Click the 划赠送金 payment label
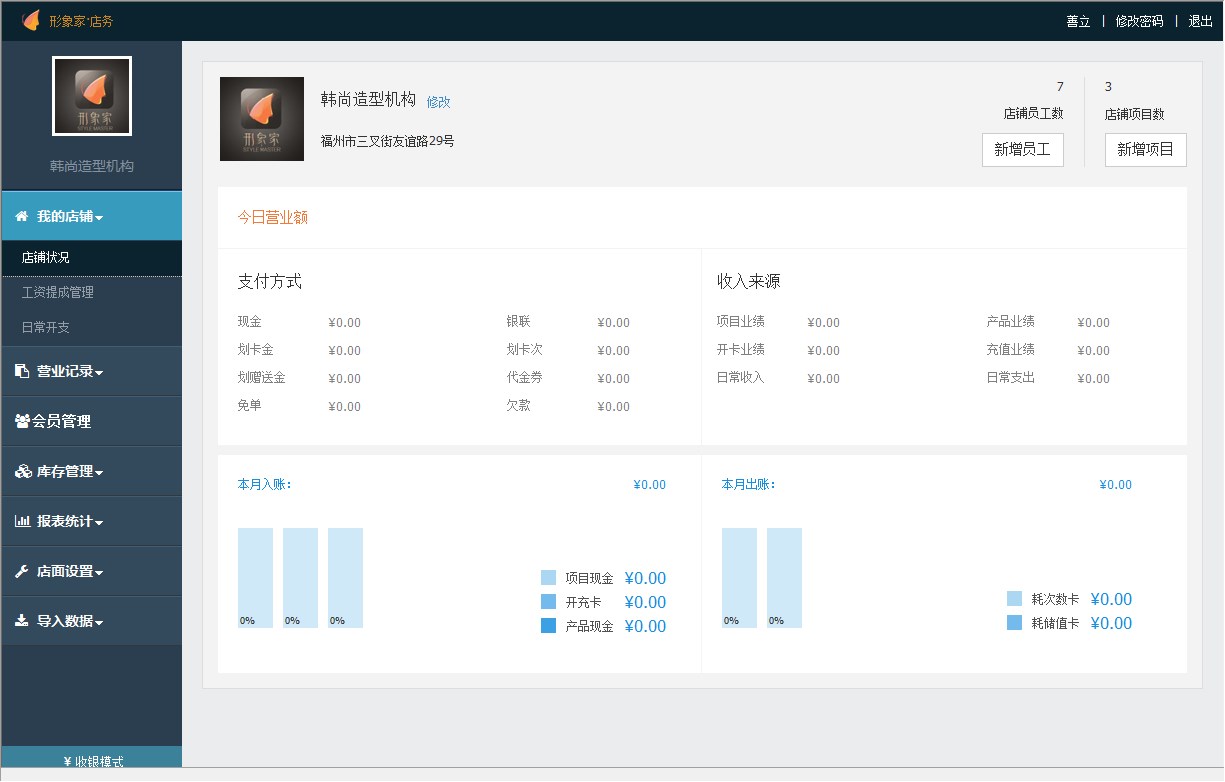1225x782 pixels. click(x=261, y=378)
